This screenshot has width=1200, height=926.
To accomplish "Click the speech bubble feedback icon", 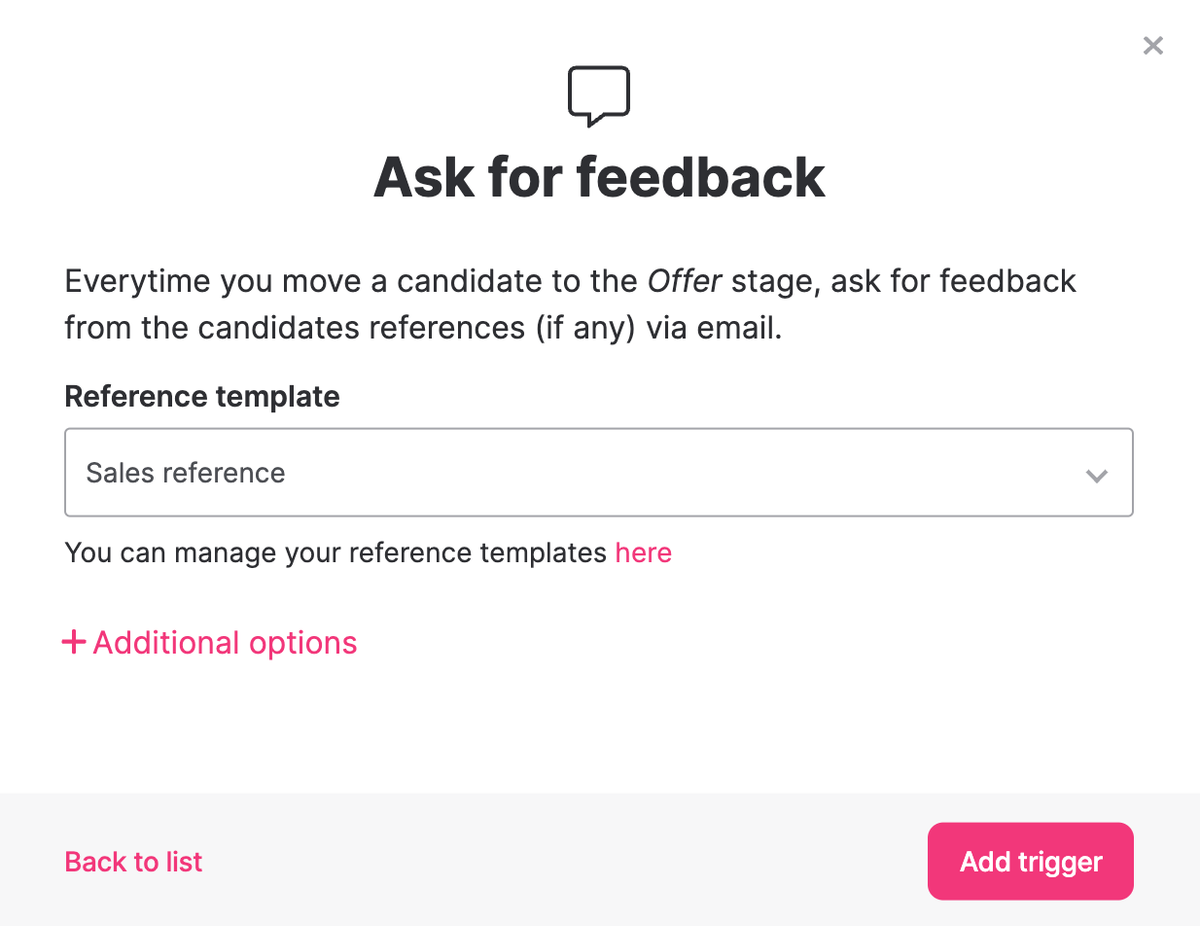I will (x=599, y=96).
